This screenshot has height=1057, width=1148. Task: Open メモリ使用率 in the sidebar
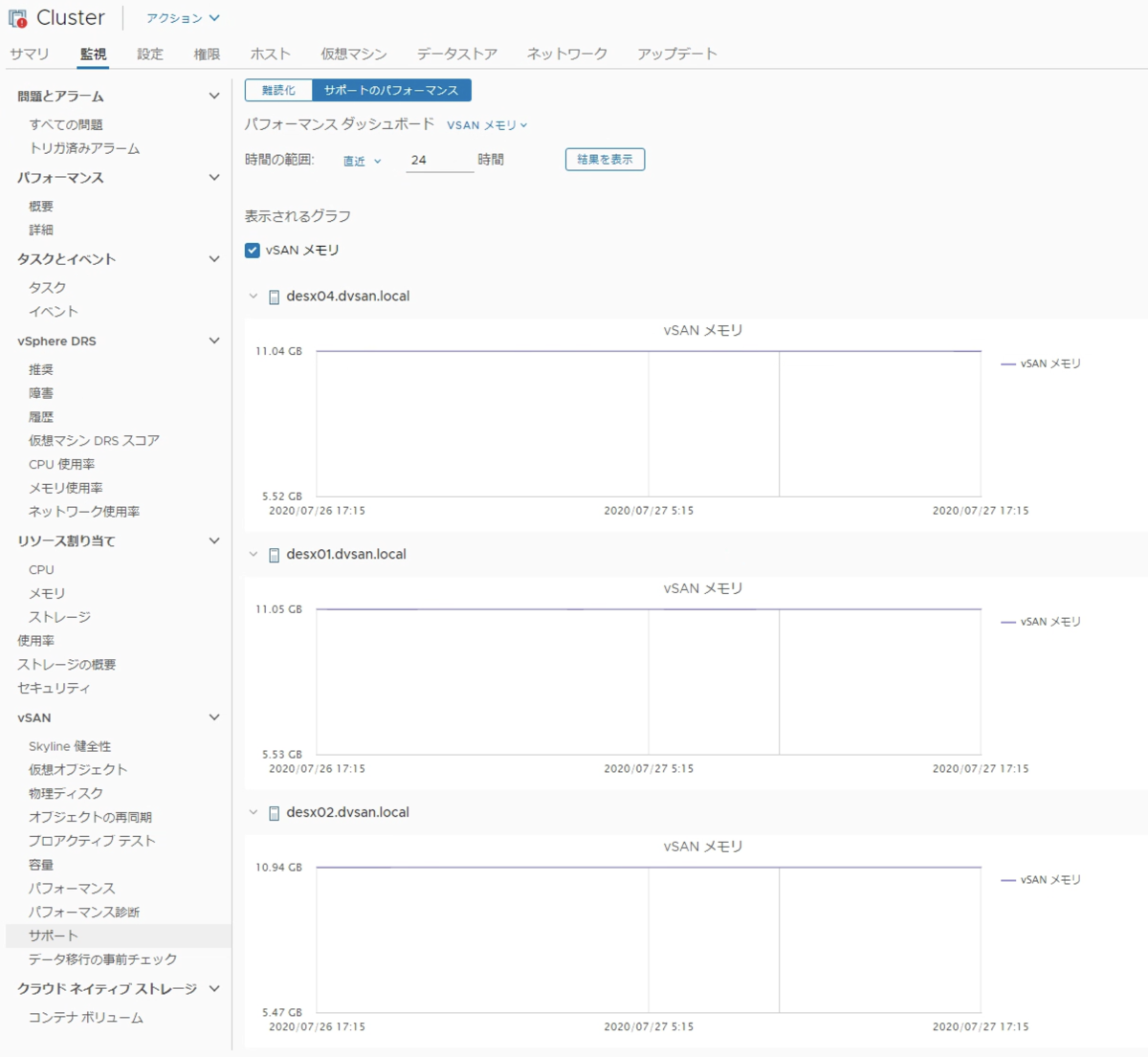[x=66, y=488]
